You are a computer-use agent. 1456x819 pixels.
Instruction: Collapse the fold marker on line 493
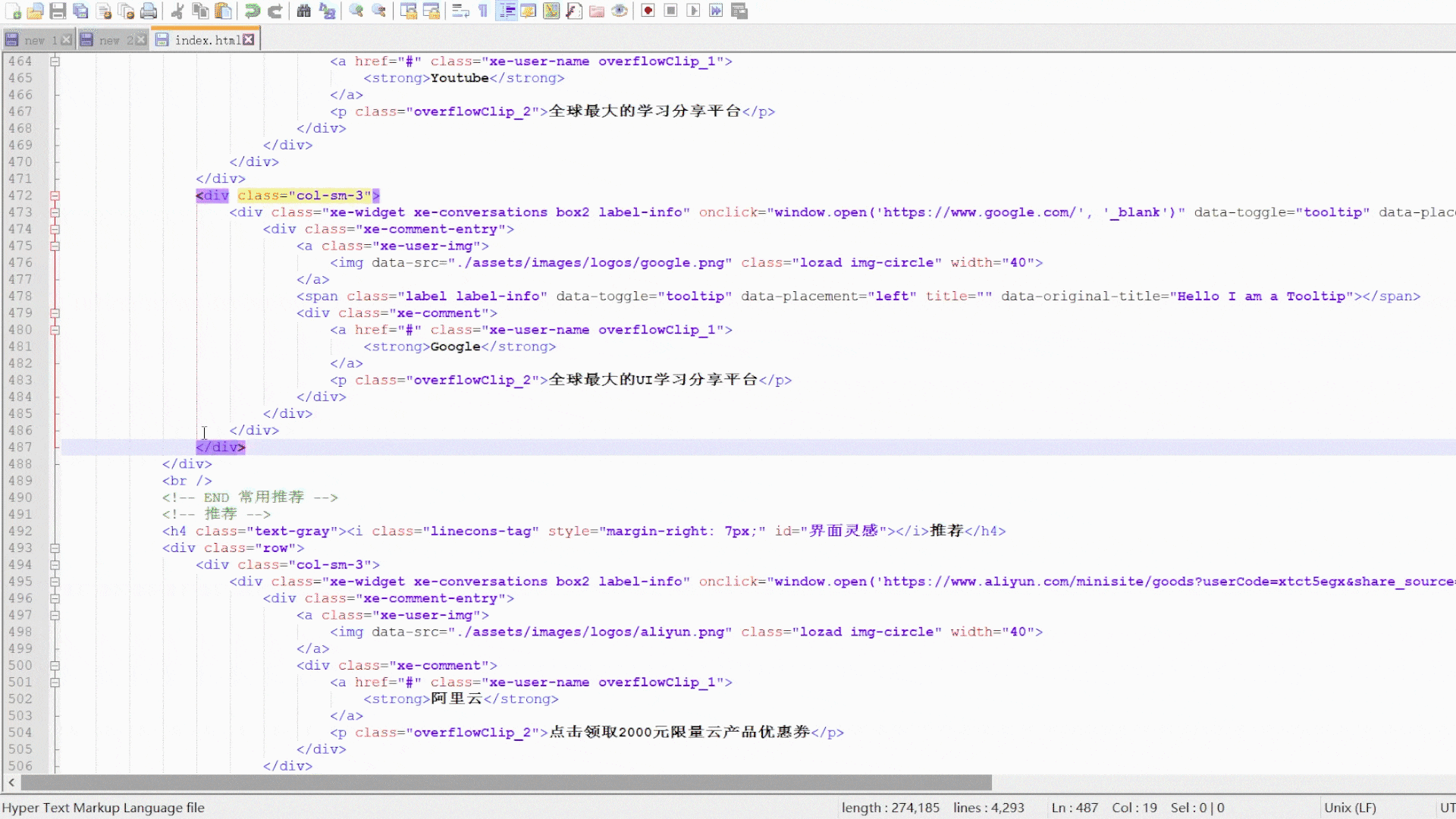tap(55, 548)
